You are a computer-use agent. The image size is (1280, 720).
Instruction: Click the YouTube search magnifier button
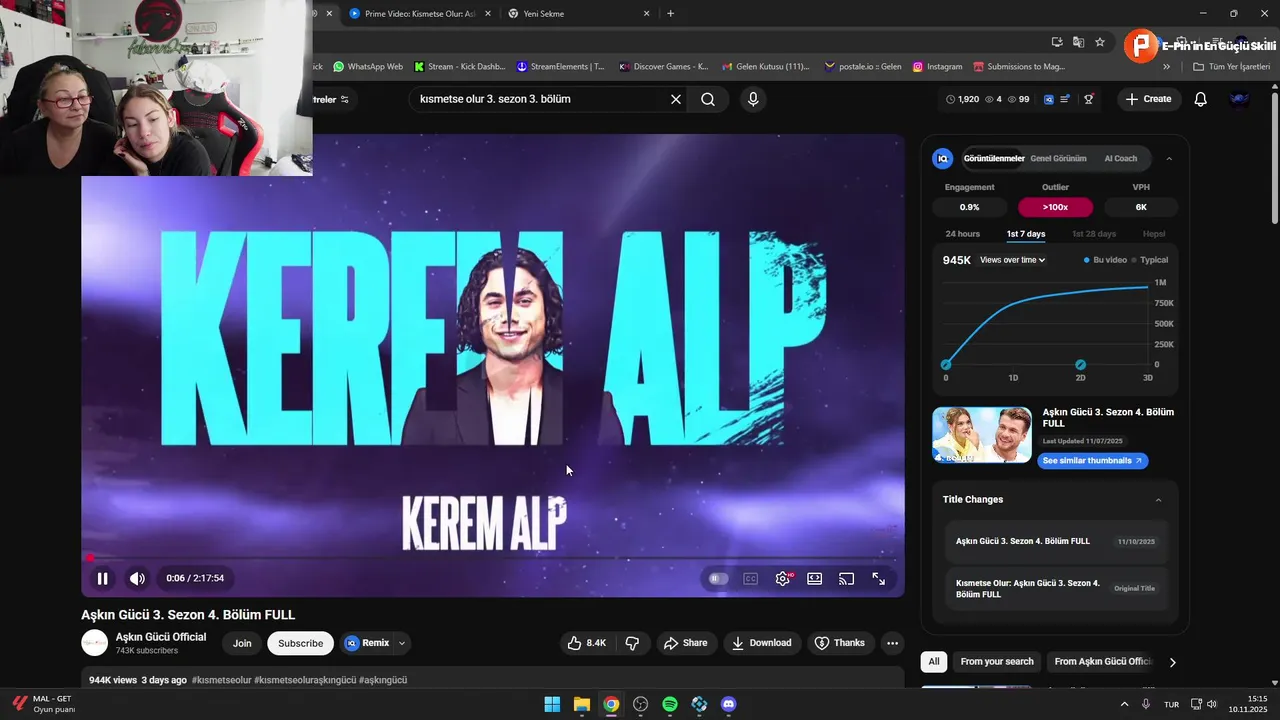(x=708, y=99)
